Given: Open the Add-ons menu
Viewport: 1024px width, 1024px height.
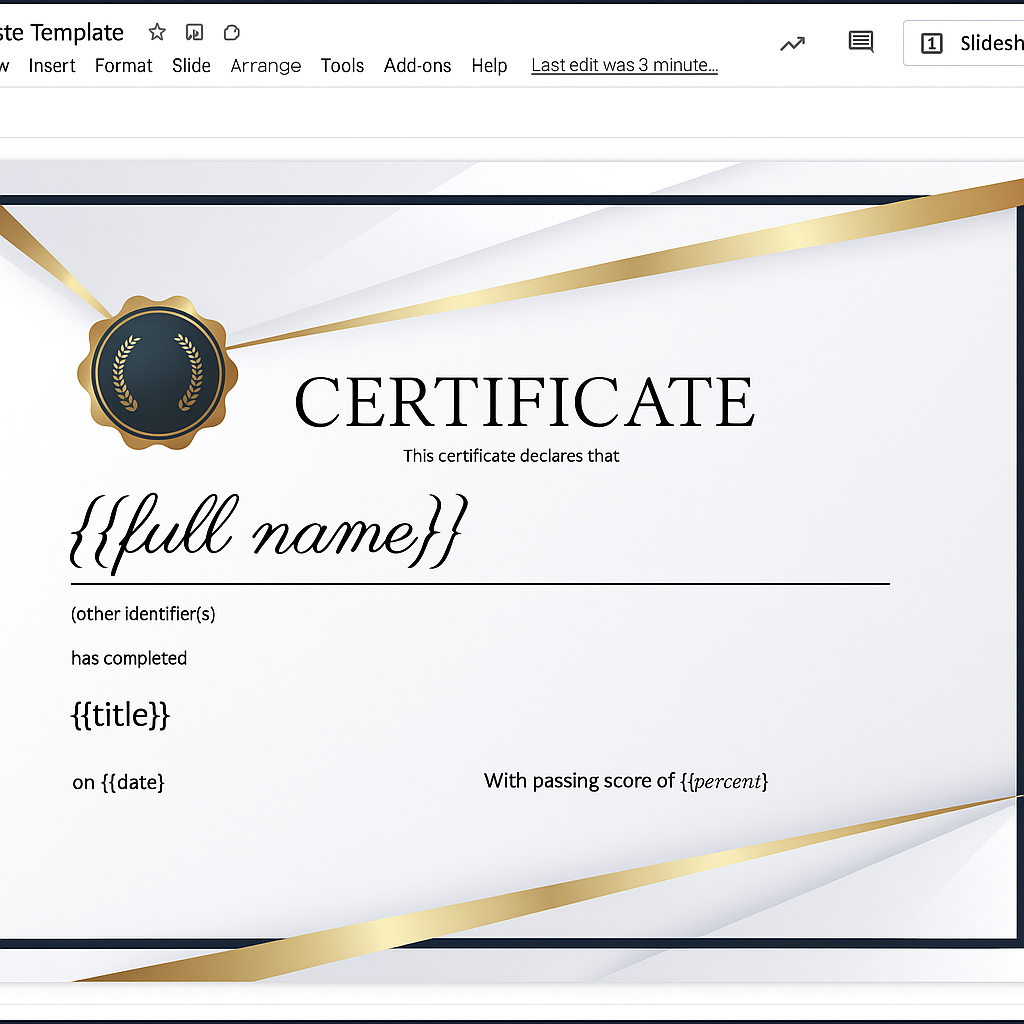Looking at the screenshot, I should click(417, 66).
